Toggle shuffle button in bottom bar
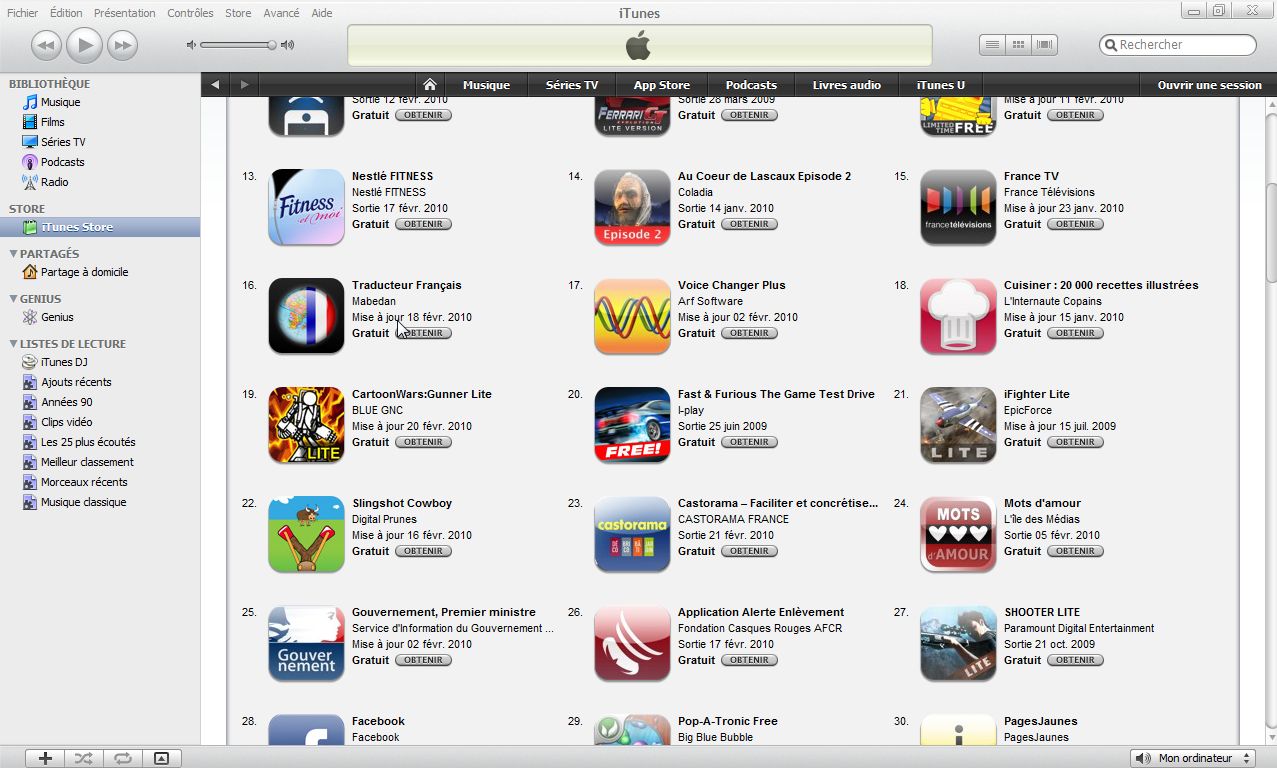Viewport: 1277px width, 768px height. [x=84, y=758]
